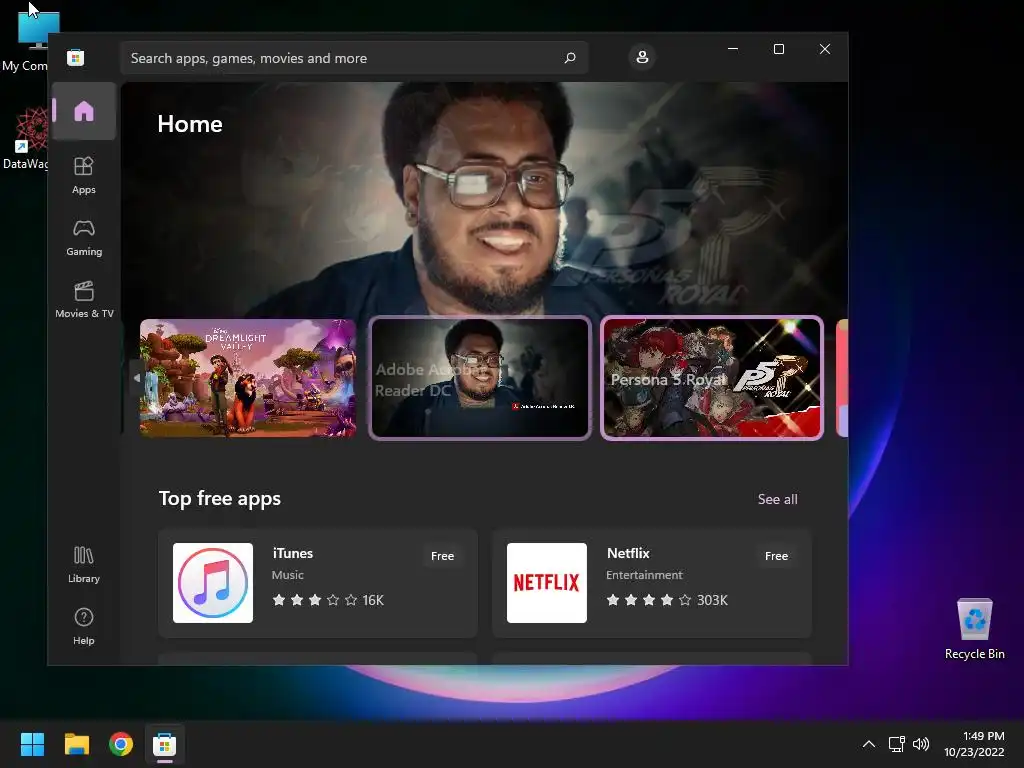Click the Netflix app title
Viewport: 1024px width, 768px height.
click(628, 553)
